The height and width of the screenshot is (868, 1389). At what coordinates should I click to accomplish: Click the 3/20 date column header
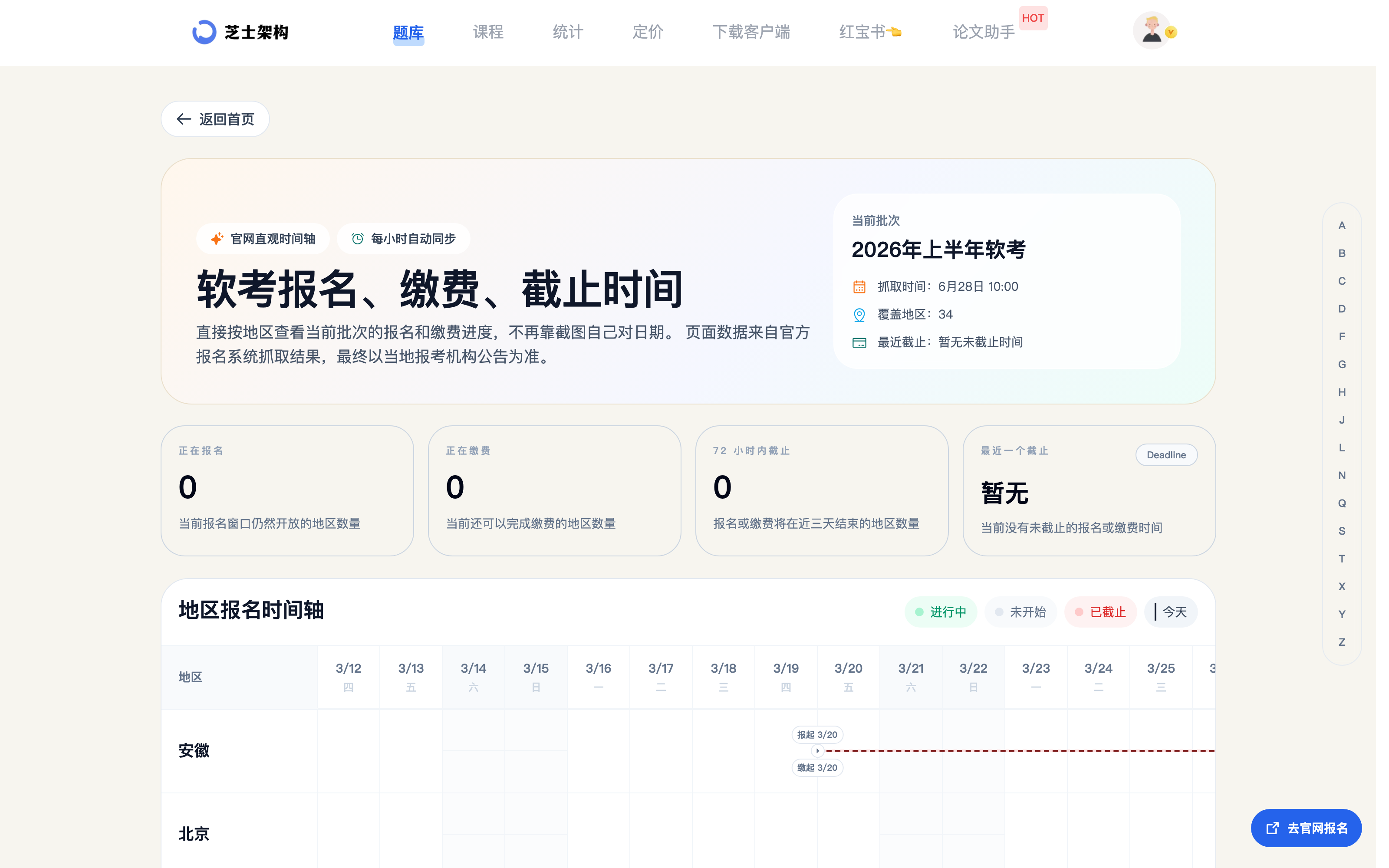click(x=848, y=677)
